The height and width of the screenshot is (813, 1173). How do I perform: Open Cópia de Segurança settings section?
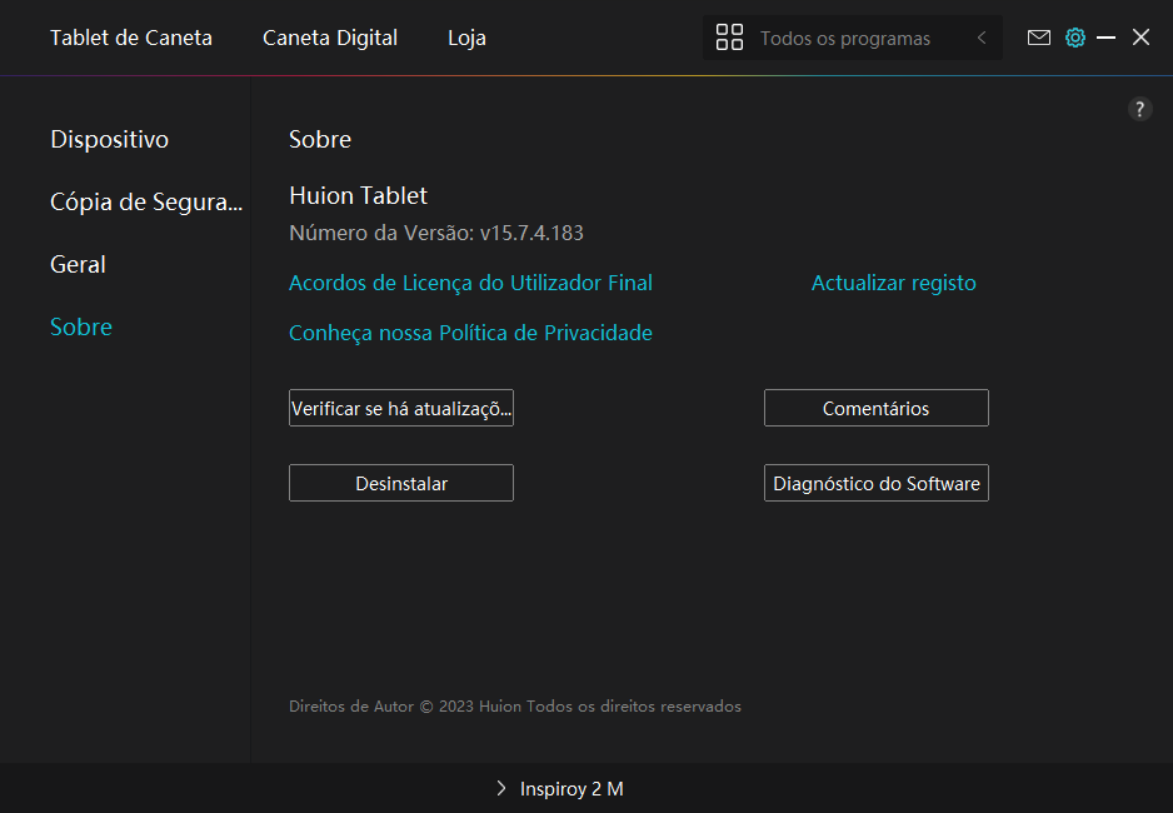pyautogui.click(x=146, y=202)
